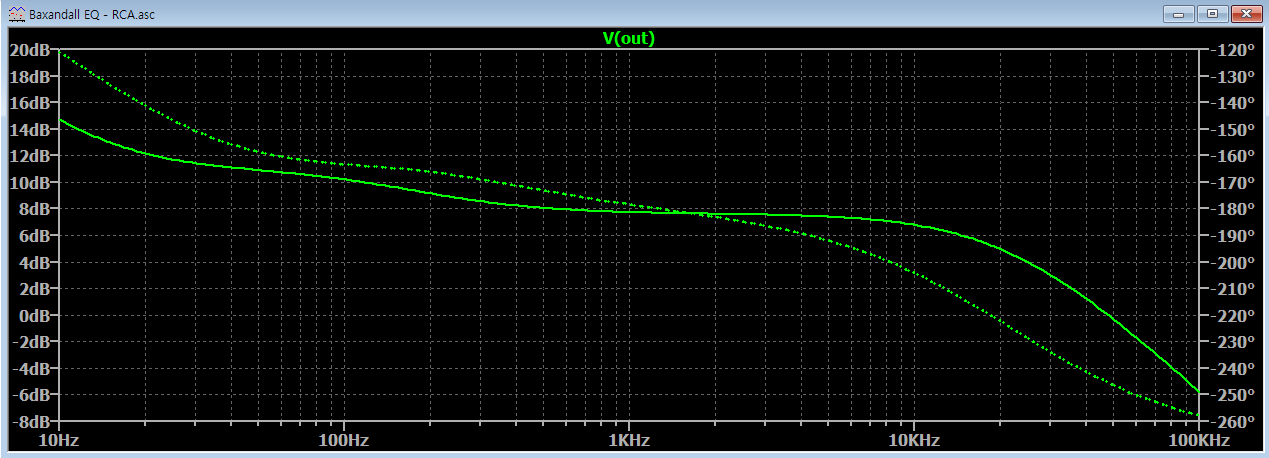The image size is (1269, 458).
Task: Click the 100KHz frequency axis label
Action: coord(1198,441)
